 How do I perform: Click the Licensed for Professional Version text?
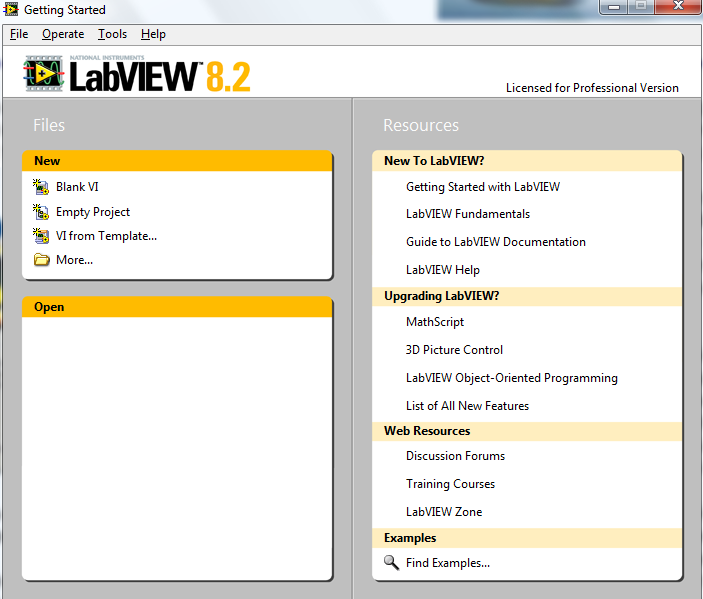click(x=592, y=88)
